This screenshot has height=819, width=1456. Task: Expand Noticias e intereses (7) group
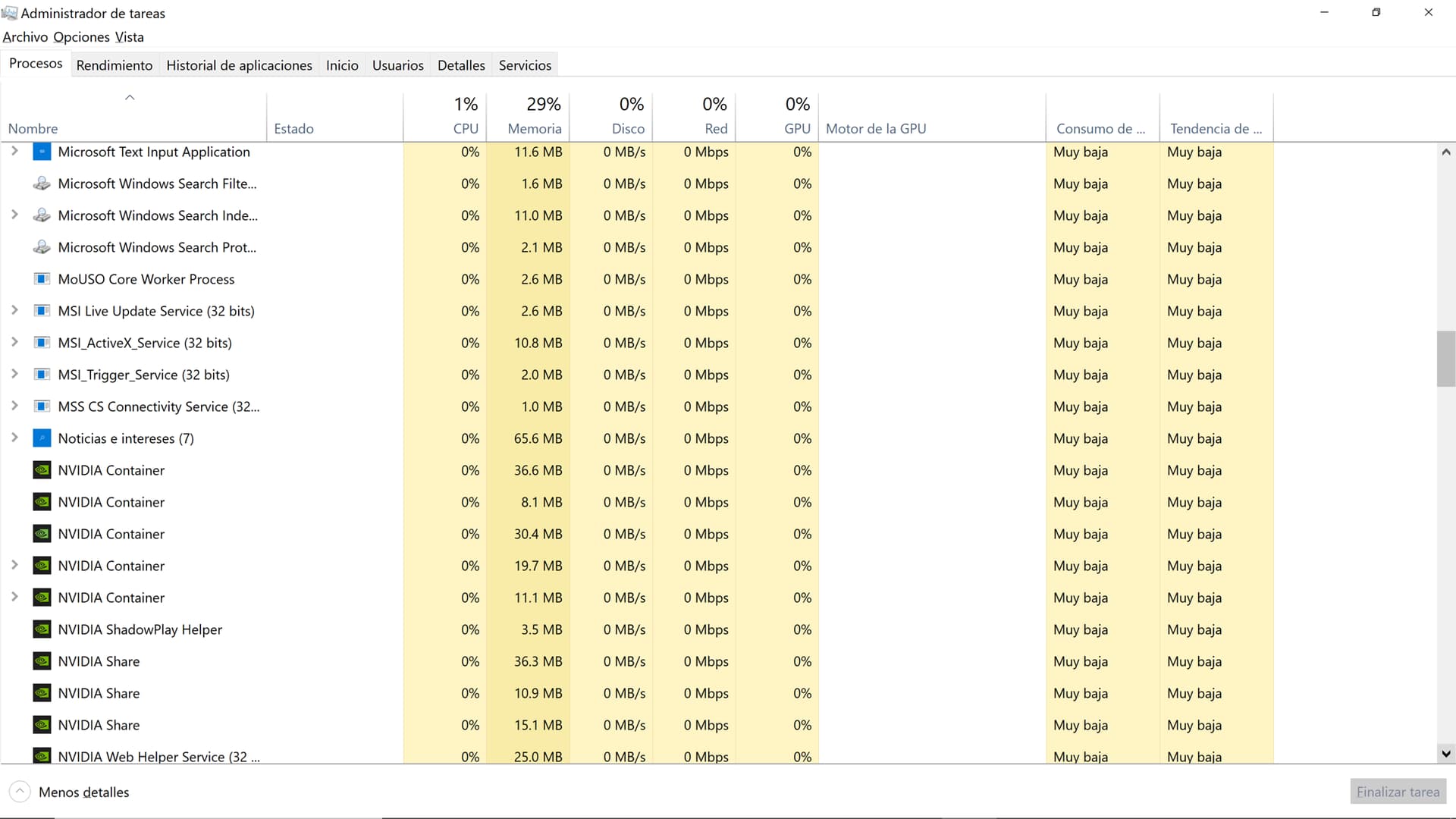point(14,438)
